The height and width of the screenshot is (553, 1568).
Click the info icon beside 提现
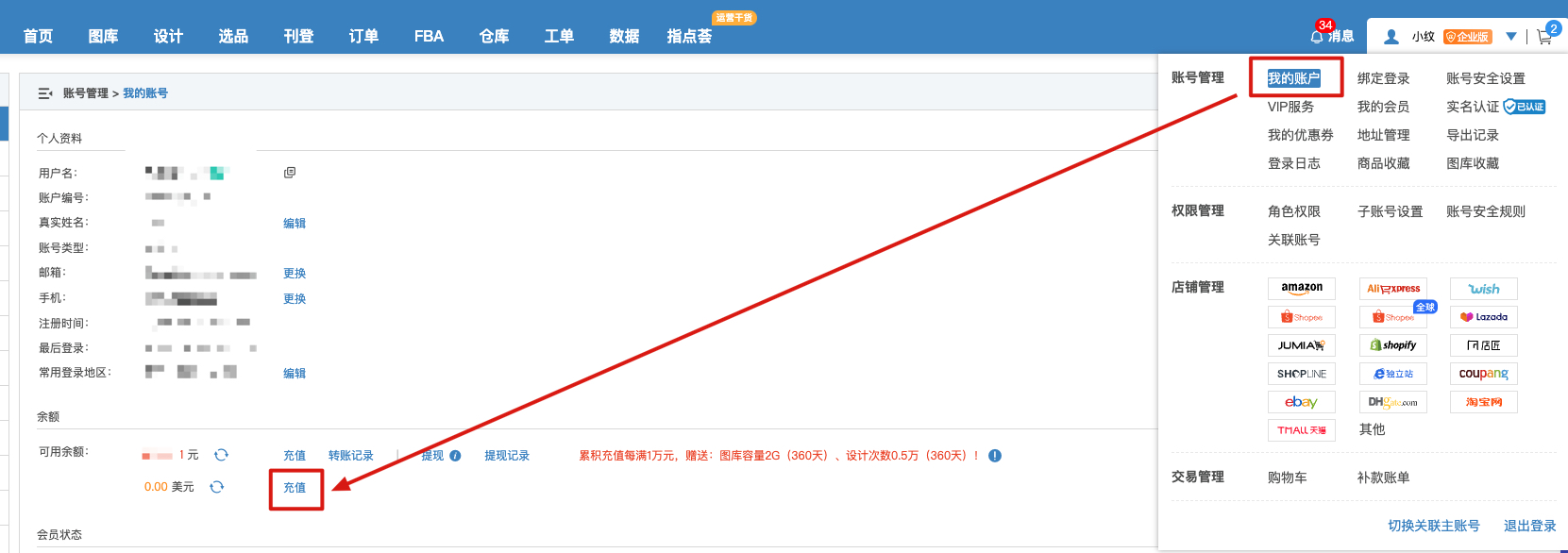pyautogui.click(x=455, y=456)
